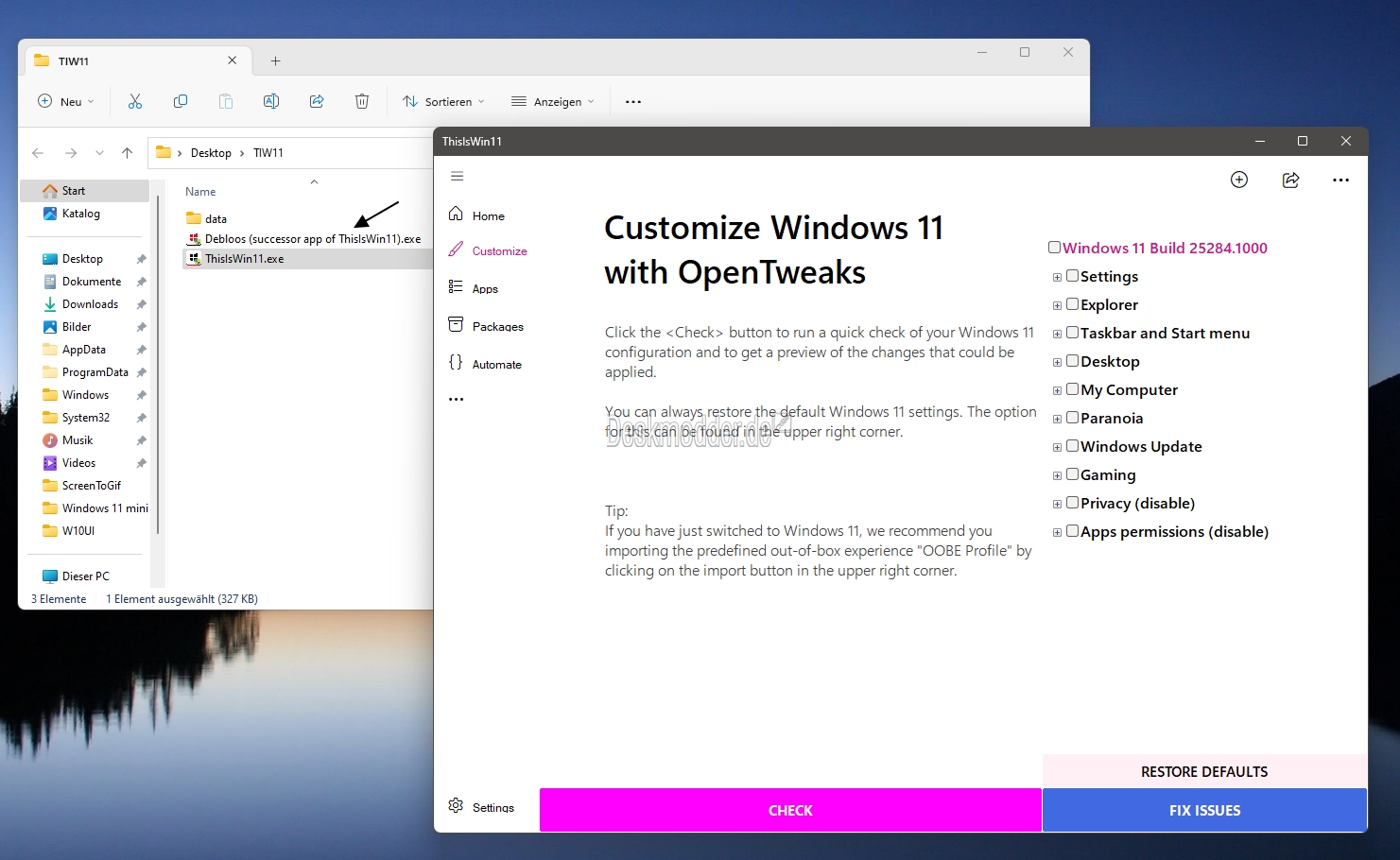The image size is (1400, 860).
Task: Click the Delete trash icon in Explorer
Action: point(362,101)
